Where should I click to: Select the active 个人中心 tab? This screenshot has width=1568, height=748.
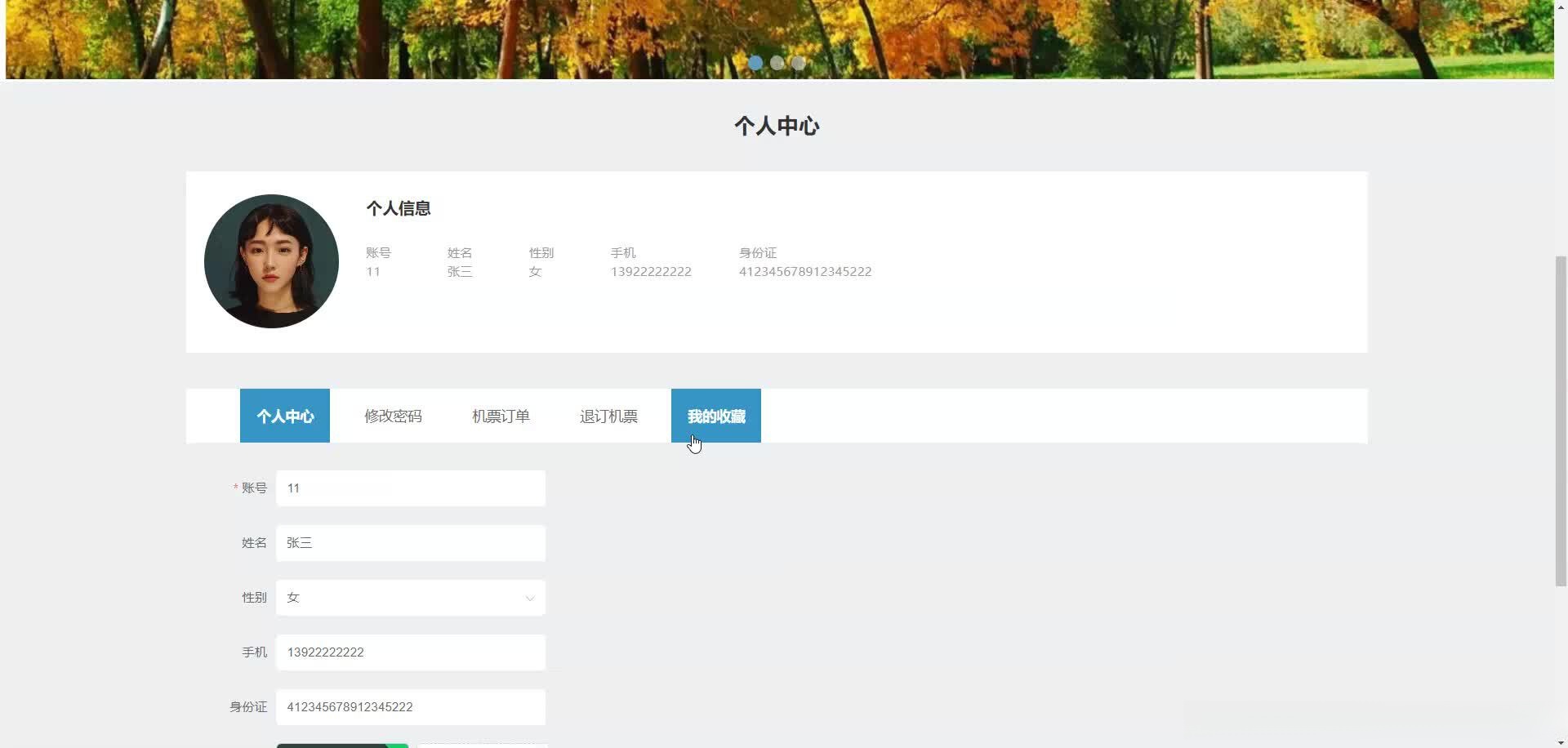coord(284,416)
